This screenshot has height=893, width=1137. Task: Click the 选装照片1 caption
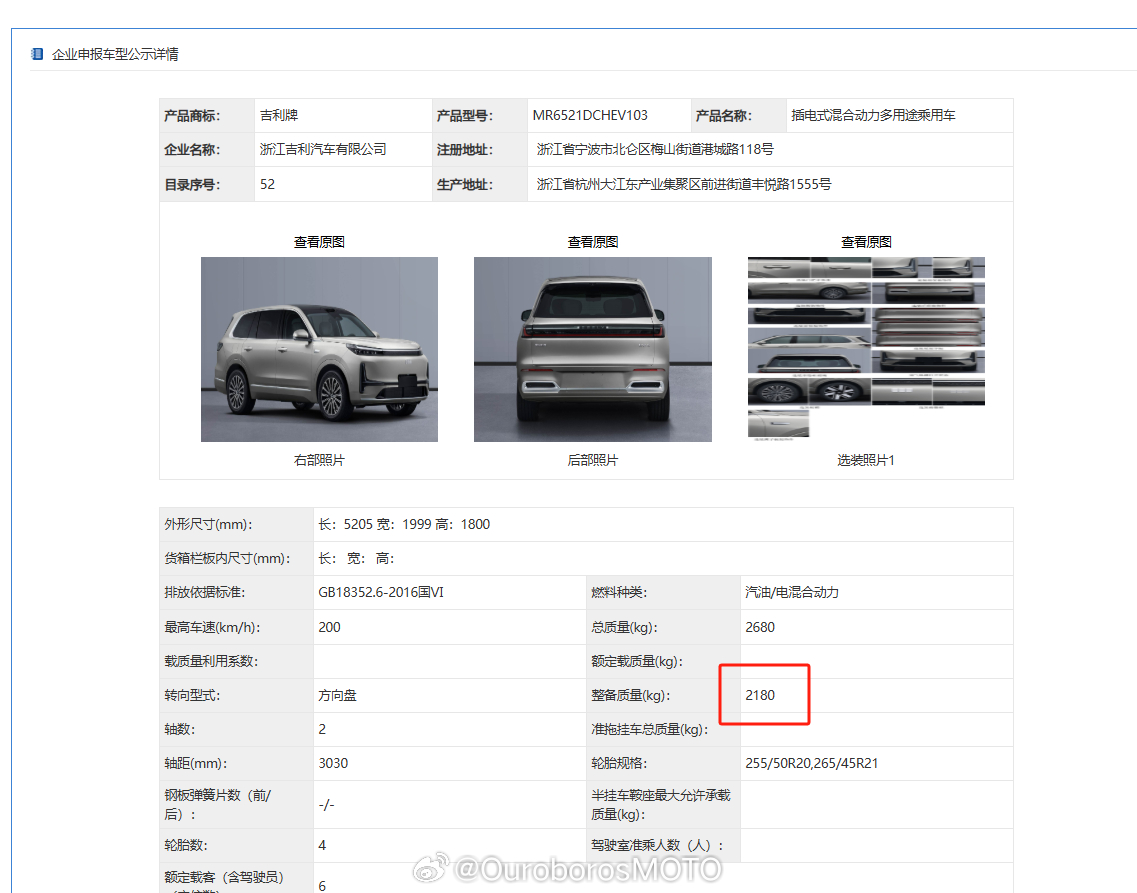coord(866,460)
